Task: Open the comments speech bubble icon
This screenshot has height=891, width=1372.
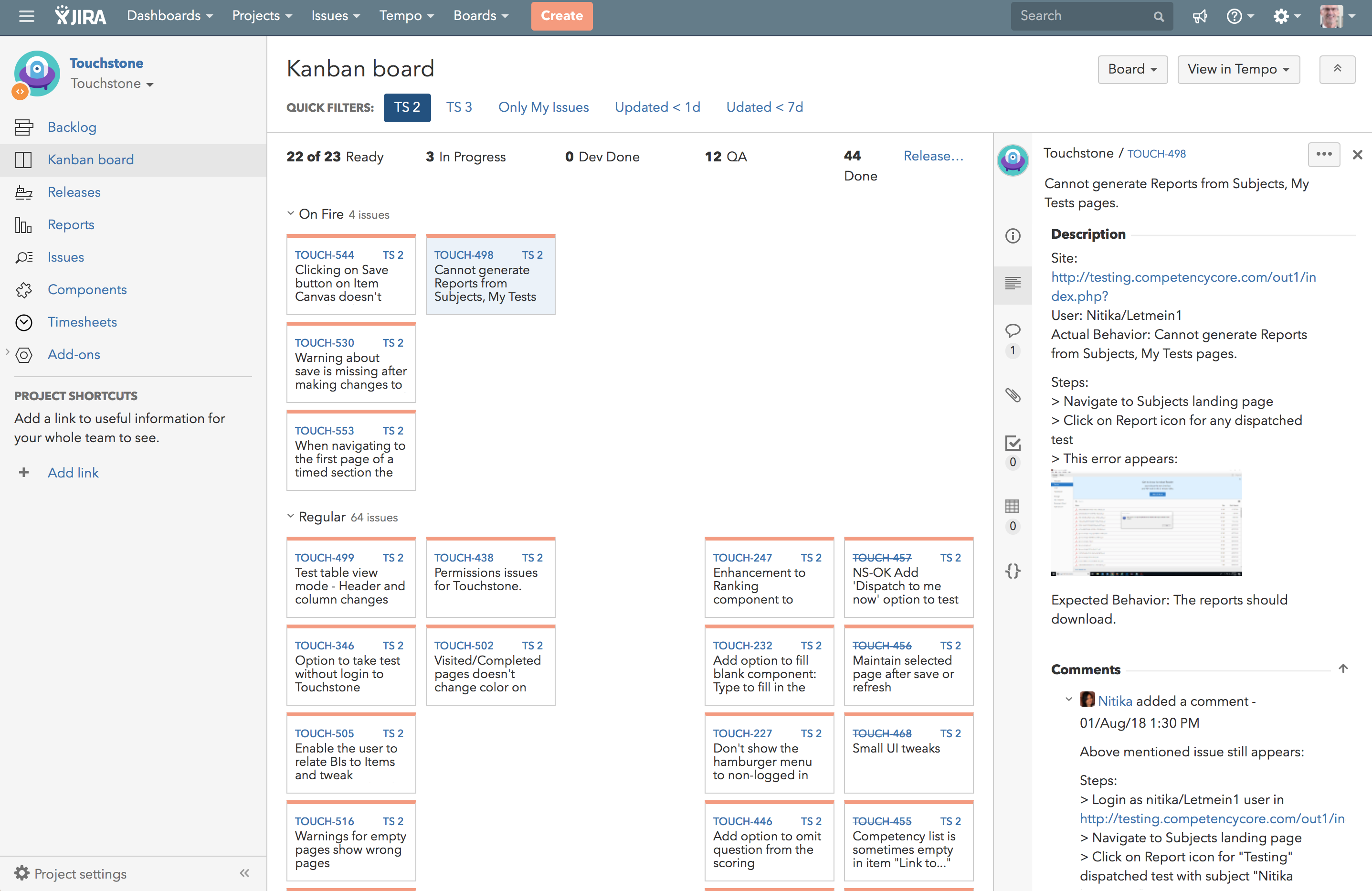Action: pos(1012,330)
